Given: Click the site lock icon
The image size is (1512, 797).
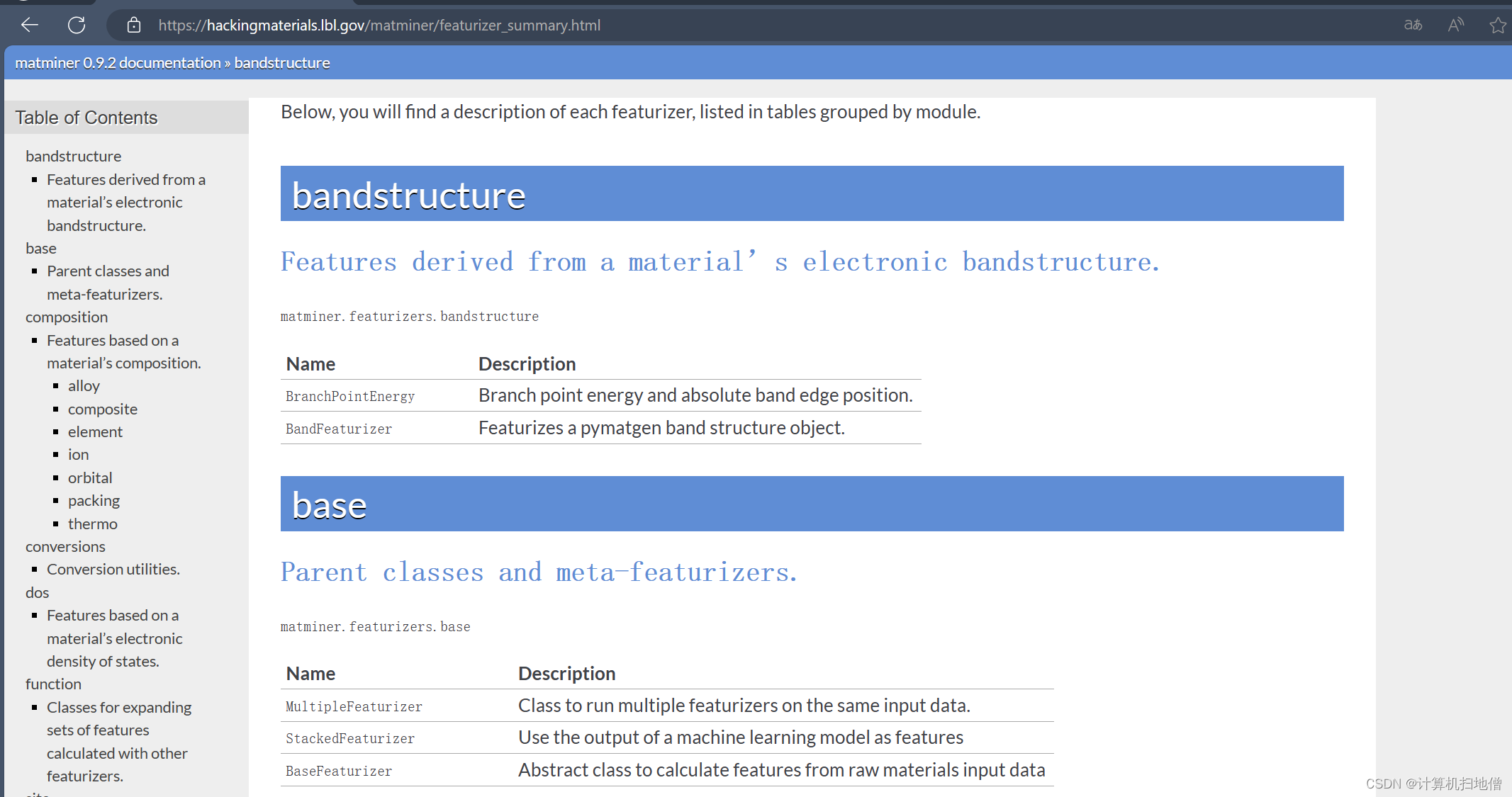Looking at the screenshot, I should [133, 26].
